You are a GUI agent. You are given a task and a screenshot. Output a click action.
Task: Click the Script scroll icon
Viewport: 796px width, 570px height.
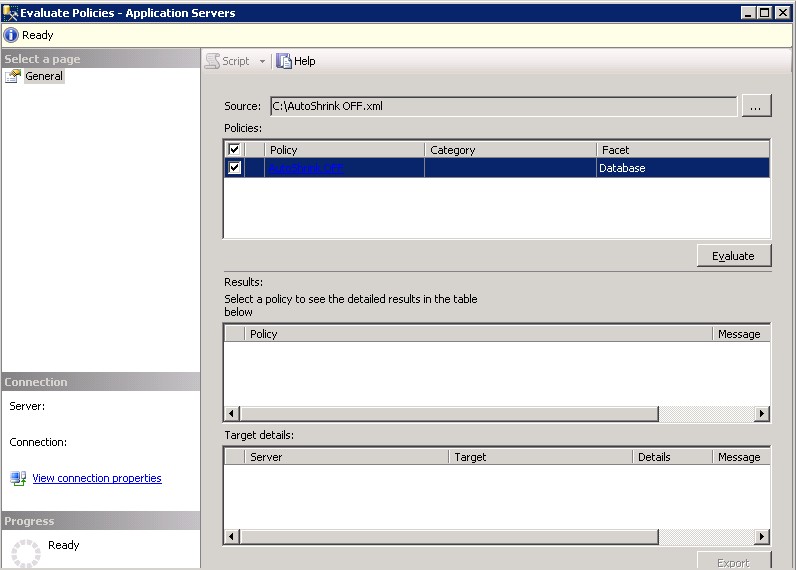(212, 61)
